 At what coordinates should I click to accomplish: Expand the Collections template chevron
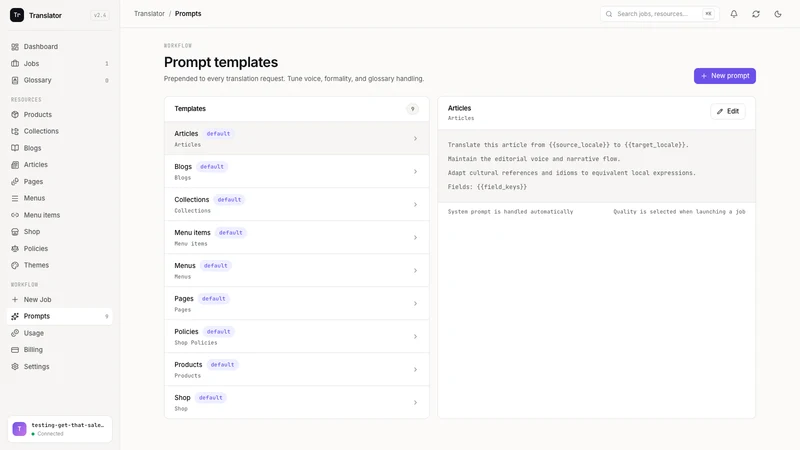(415, 205)
